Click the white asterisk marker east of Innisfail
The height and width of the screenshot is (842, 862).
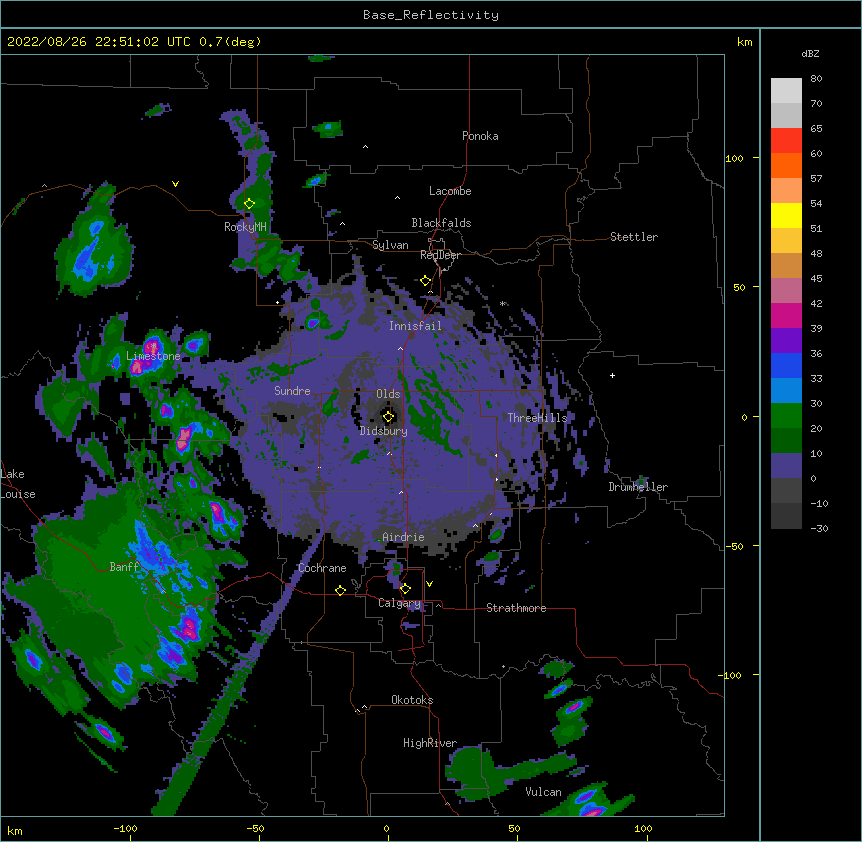(x=502, y=303)
